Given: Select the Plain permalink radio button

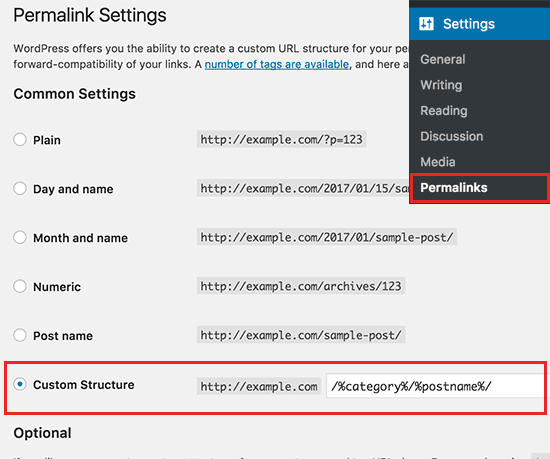Looking at the screenshot, I should 20,139.
